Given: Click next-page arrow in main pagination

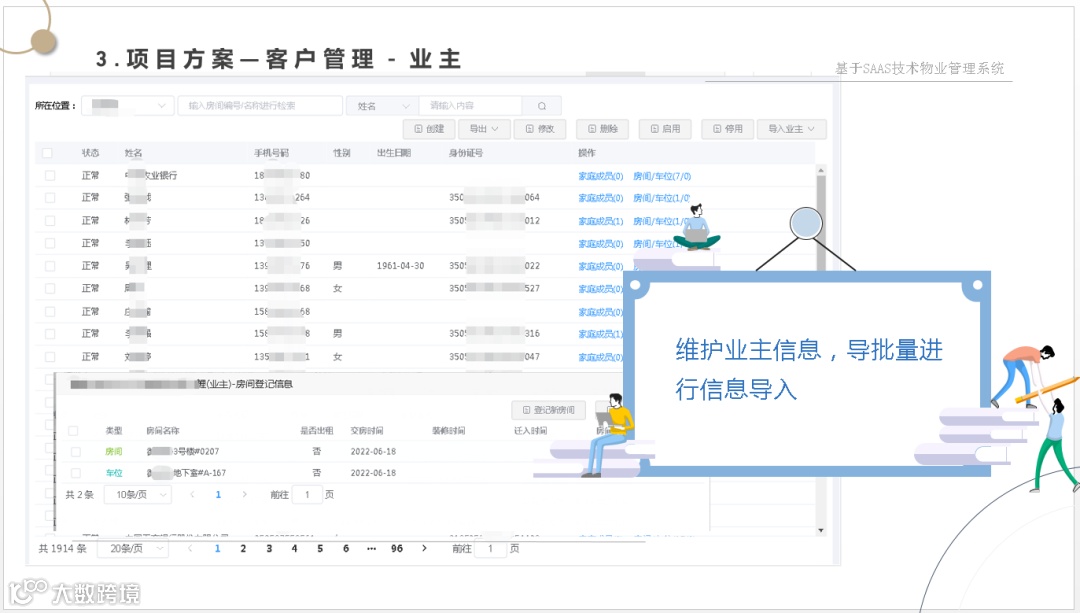Looking at the screenshot, I should pos(424,549).
